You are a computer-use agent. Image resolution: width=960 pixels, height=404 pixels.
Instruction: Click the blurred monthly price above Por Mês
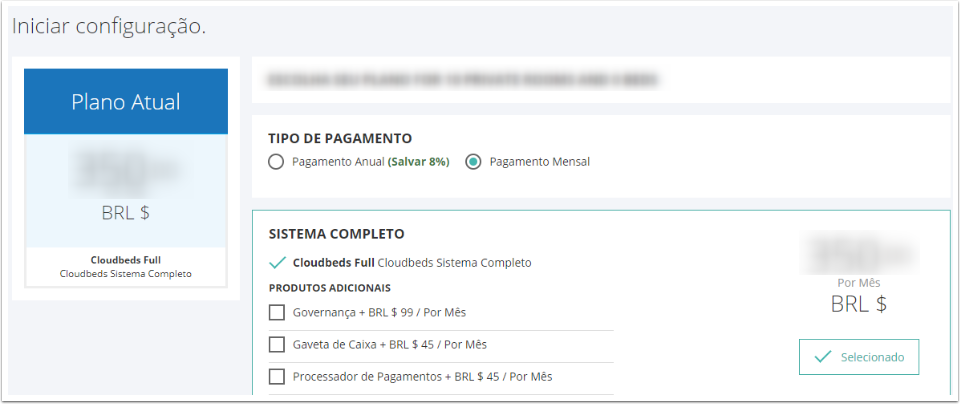pyautogui.click(x=858, y=252)
